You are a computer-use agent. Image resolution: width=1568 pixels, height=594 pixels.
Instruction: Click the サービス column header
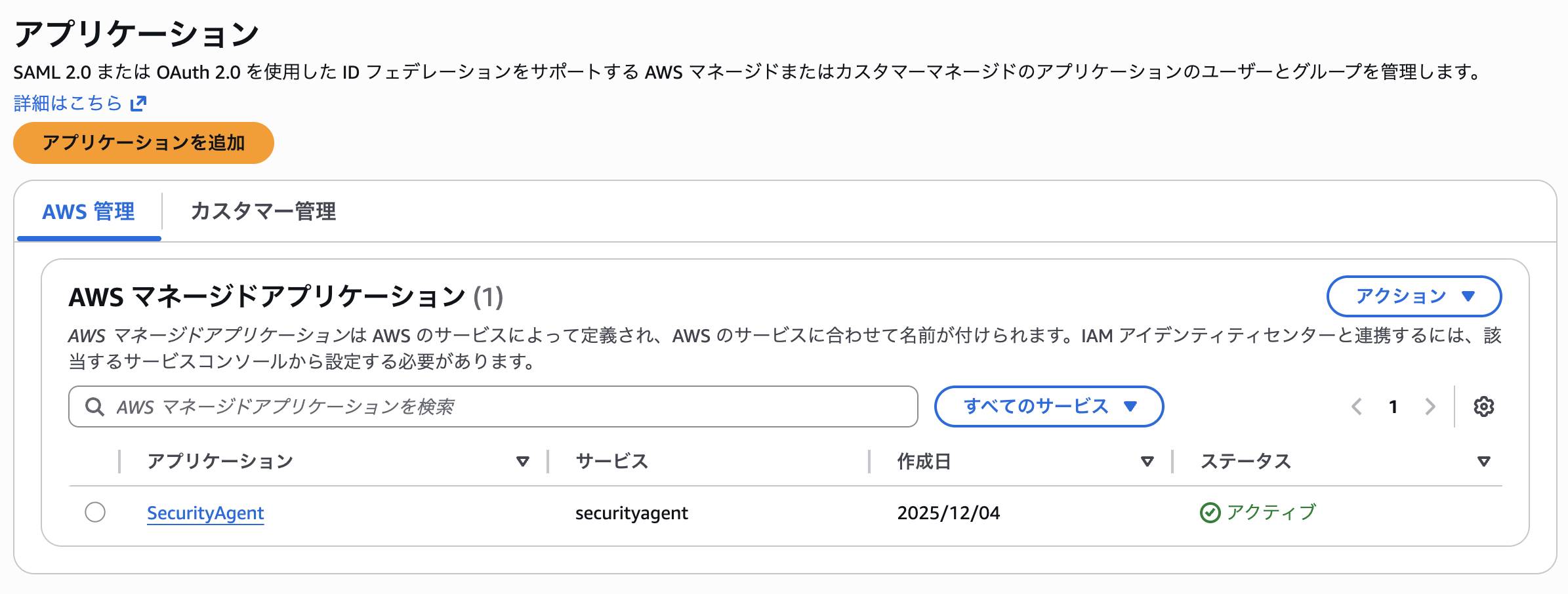click(x=611, y=462)
